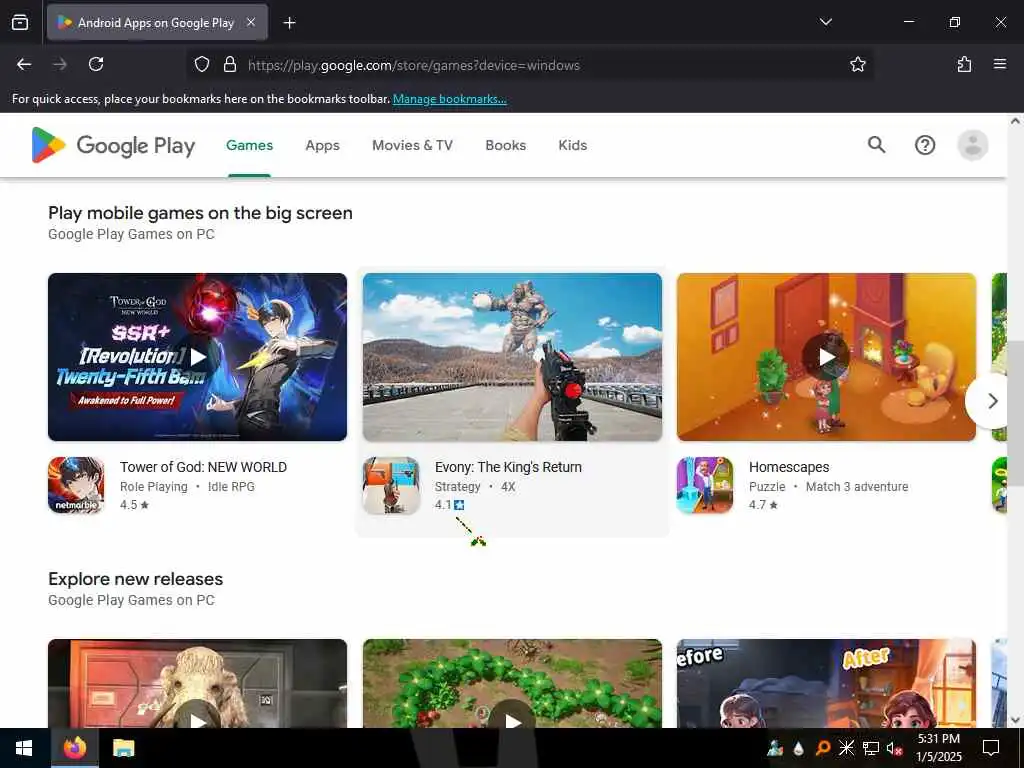This screenshot has width=1024, height=768.
Task: Open the Evony shooting scene thumbnail
Action: click(x=513, y=357)
